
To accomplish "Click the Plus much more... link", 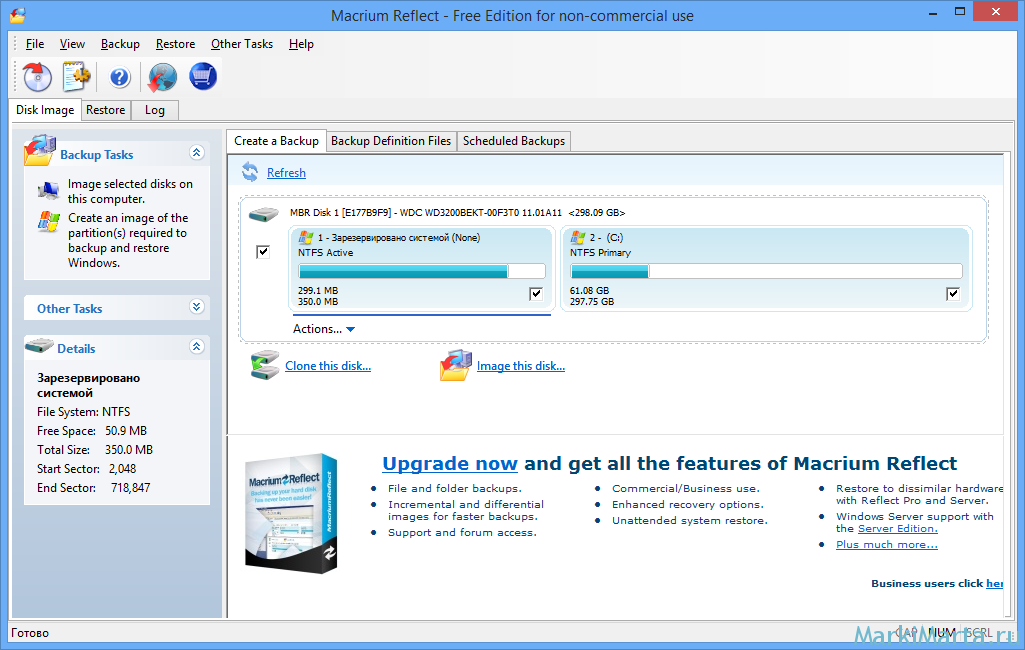I will pos(886,545).
